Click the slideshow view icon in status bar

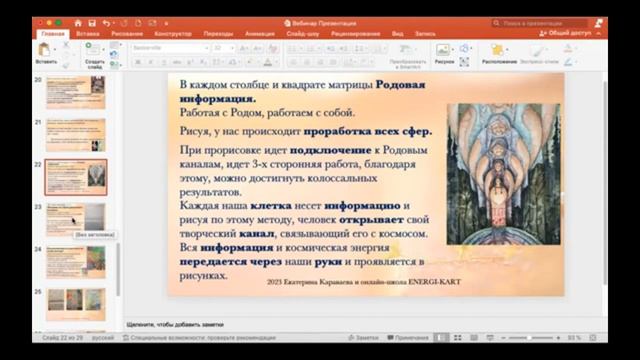tap(490, 338)
